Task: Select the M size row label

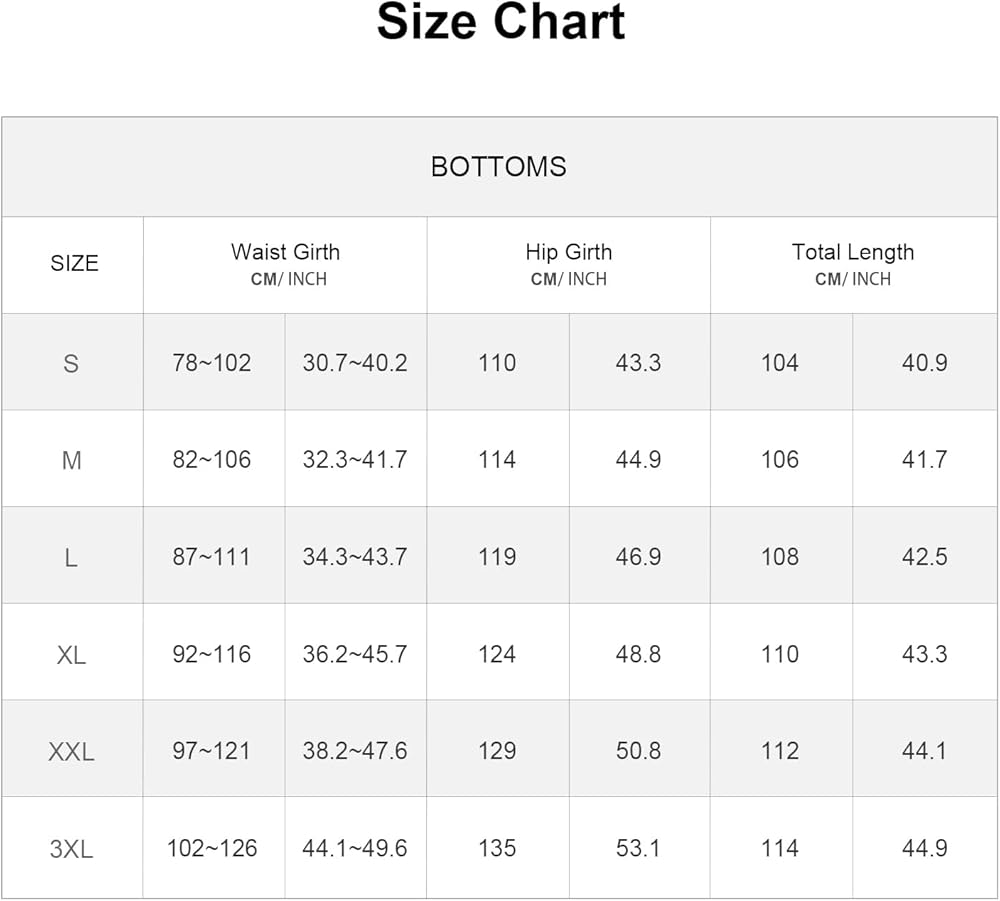Action: 71,460
